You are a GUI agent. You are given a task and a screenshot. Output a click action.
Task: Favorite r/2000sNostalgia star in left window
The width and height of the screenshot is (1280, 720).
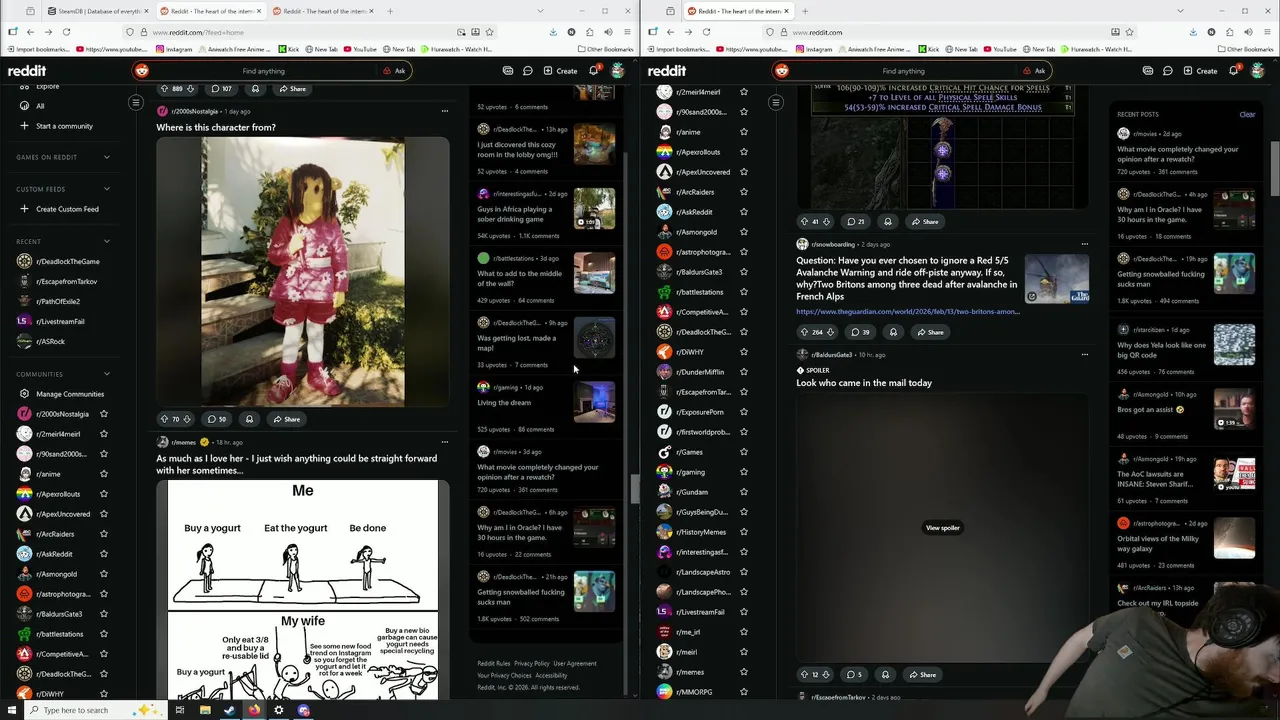point(103,414)
